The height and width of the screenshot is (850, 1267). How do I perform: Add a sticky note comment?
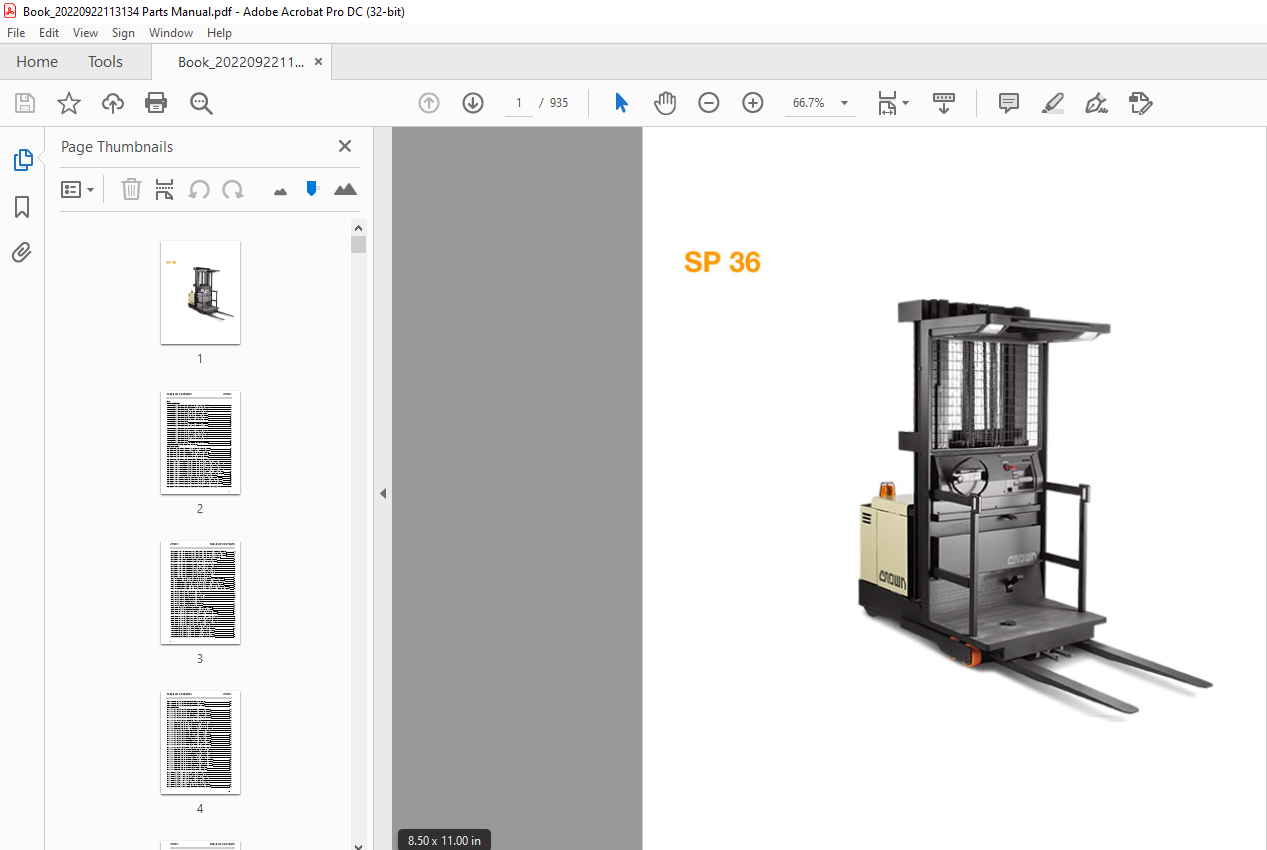point(1009,103)
